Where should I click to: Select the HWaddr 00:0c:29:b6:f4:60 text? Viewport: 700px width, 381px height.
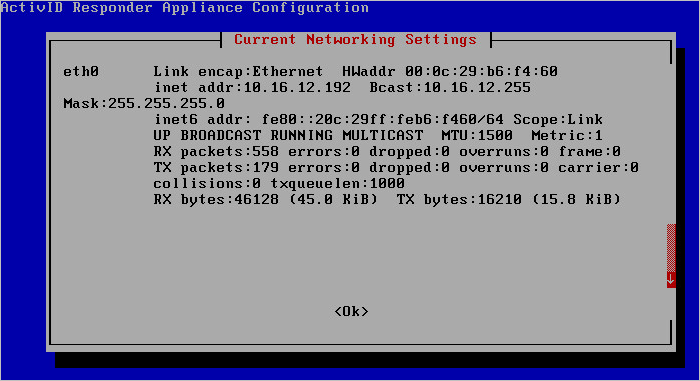[x=450, y=71]
